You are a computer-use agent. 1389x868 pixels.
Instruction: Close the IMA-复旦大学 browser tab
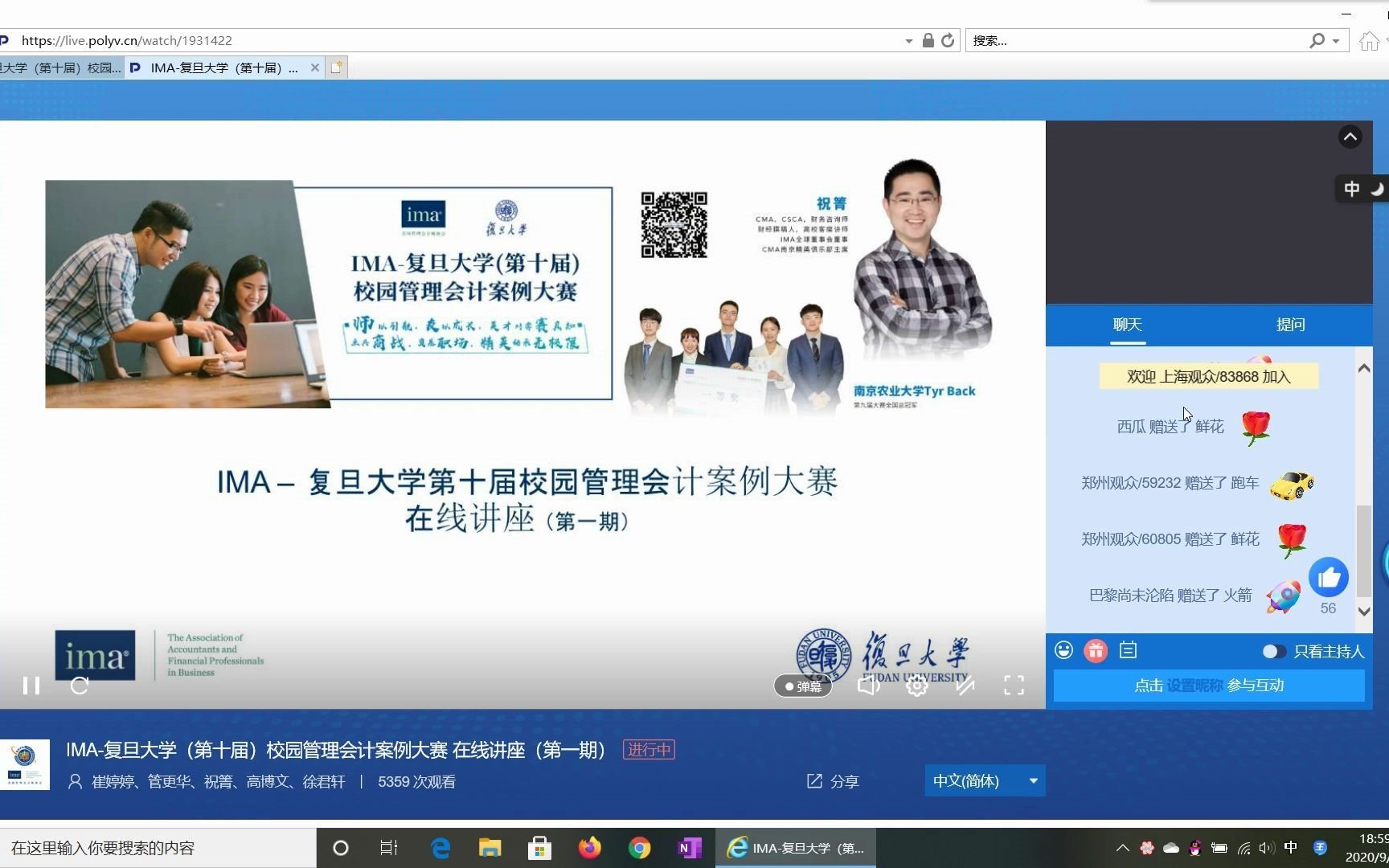click(315, 68)
